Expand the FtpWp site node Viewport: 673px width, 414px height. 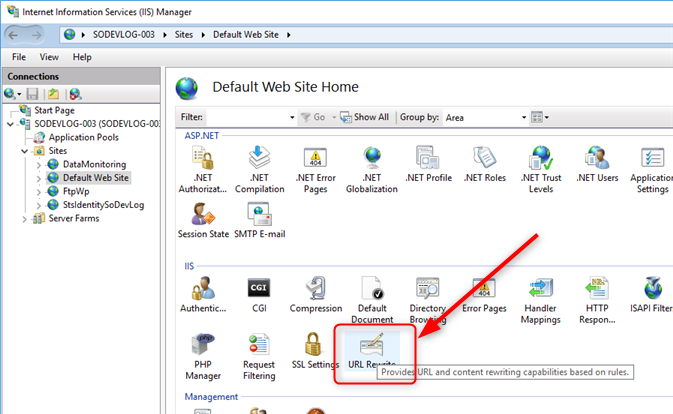pos(39,192)
